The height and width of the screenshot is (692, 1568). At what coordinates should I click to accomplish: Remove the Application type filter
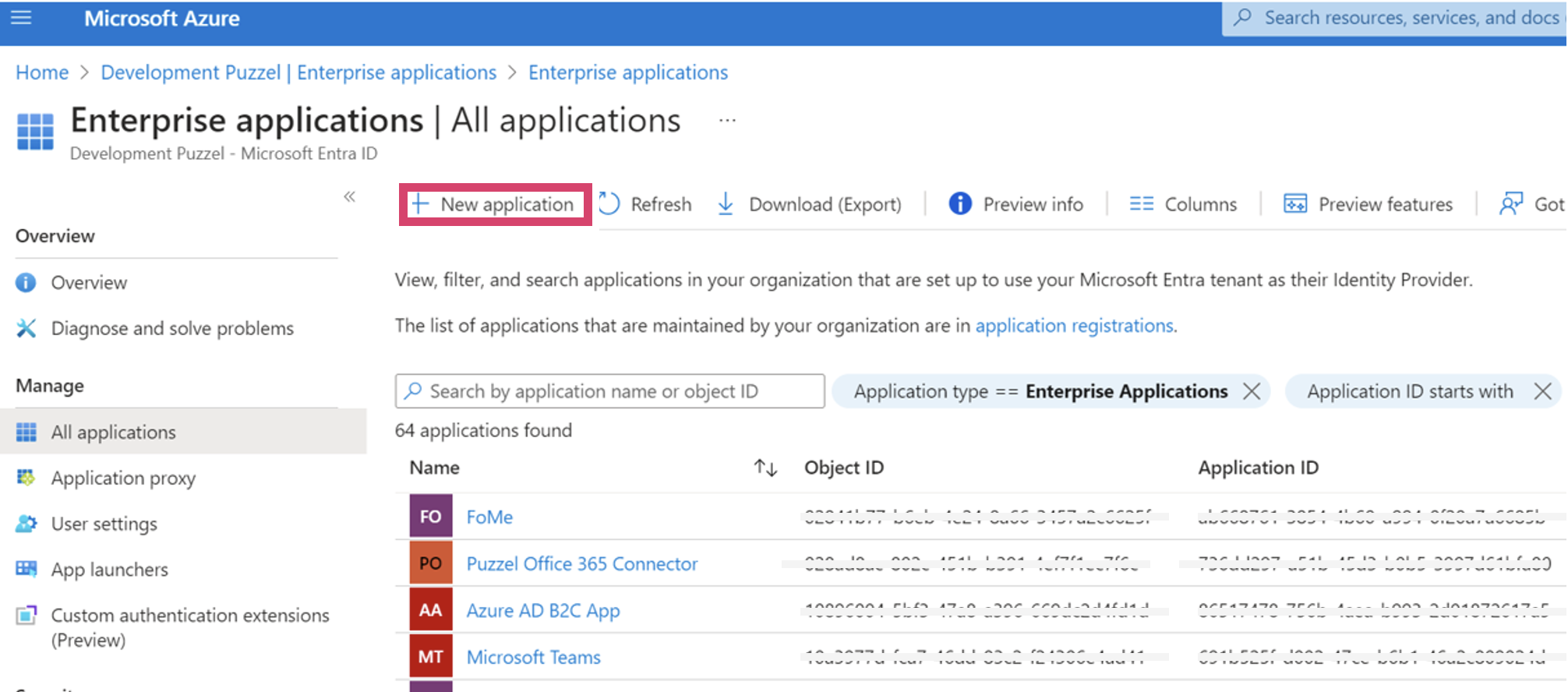(x=1252, y=391)
